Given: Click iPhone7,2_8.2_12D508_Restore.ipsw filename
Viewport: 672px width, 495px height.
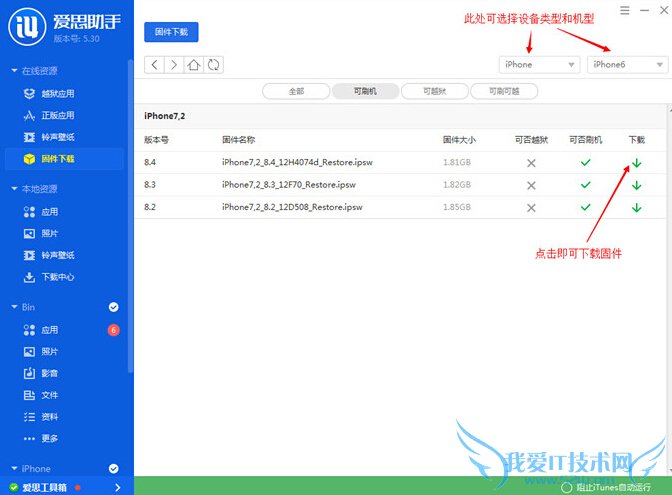Looking at the screenshot, I should point(292,207).
